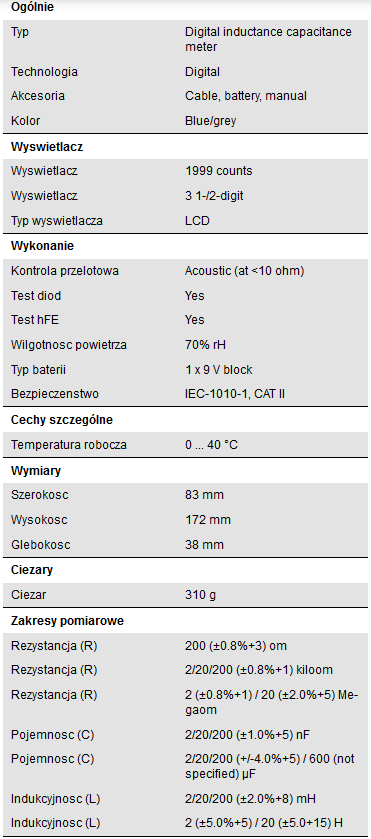Click the '2/20/200 (±2.0%+8) mH' inductance value

pyautogui.click(x=250, y=799)
